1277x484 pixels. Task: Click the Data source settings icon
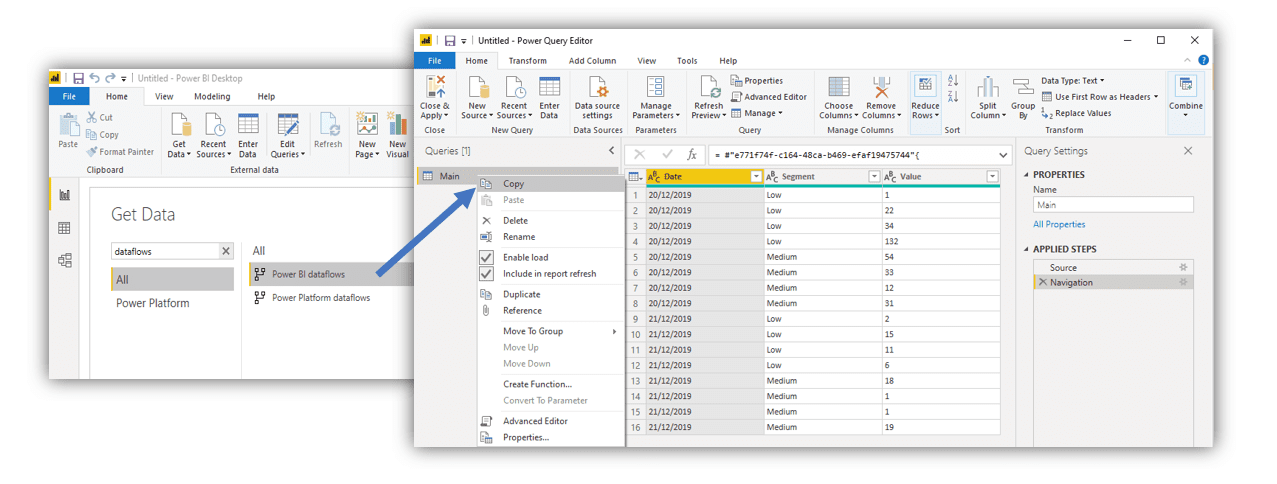[x=597, y=86]
